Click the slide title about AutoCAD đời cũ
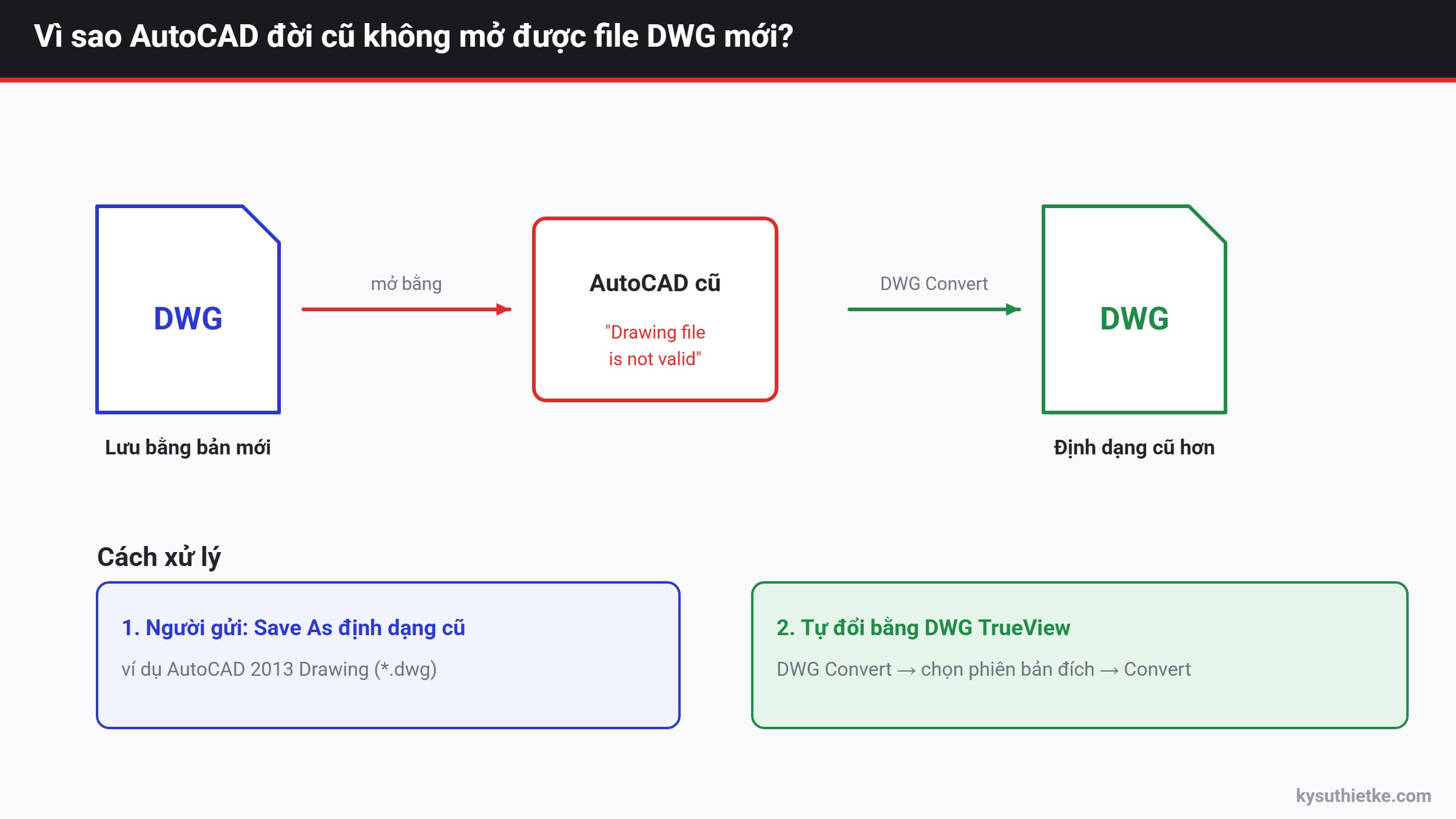 coord(414,36)
